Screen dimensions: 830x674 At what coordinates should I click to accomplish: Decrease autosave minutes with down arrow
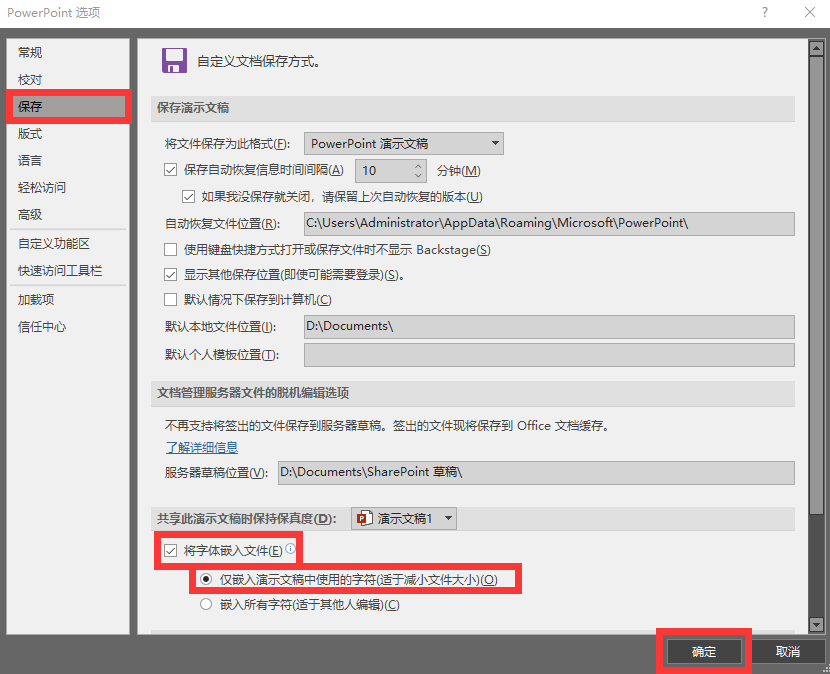point(418,175)
